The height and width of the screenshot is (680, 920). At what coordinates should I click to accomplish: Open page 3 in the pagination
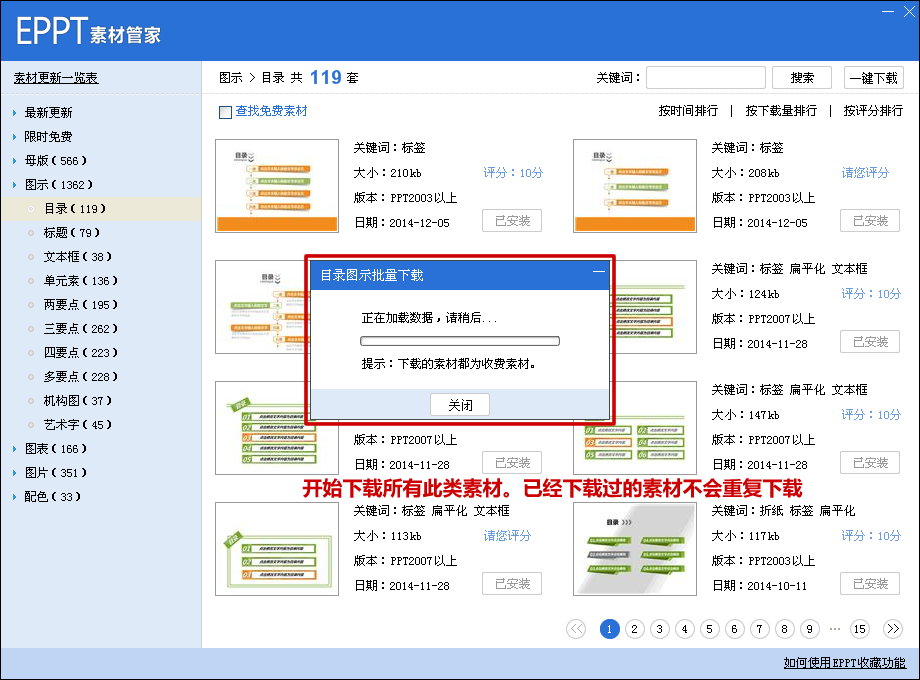(x=659, y=629)
